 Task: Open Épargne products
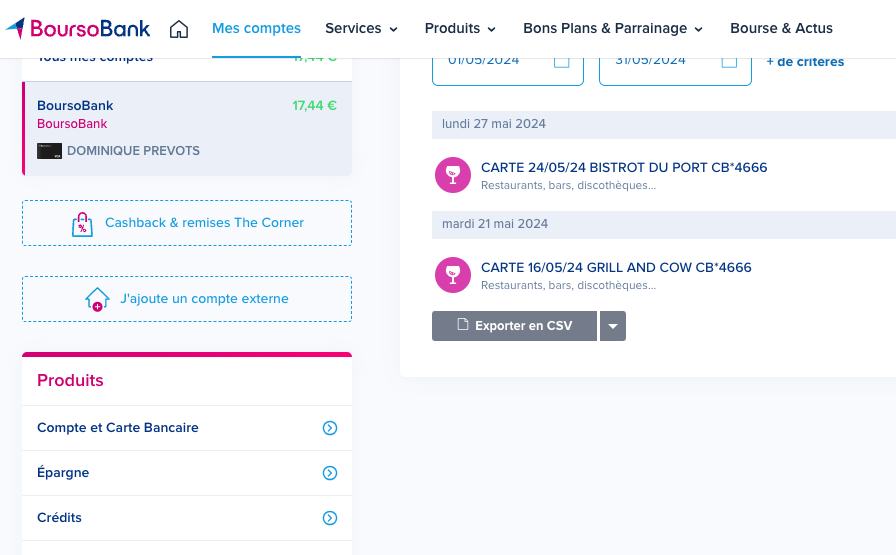[187, 473]
